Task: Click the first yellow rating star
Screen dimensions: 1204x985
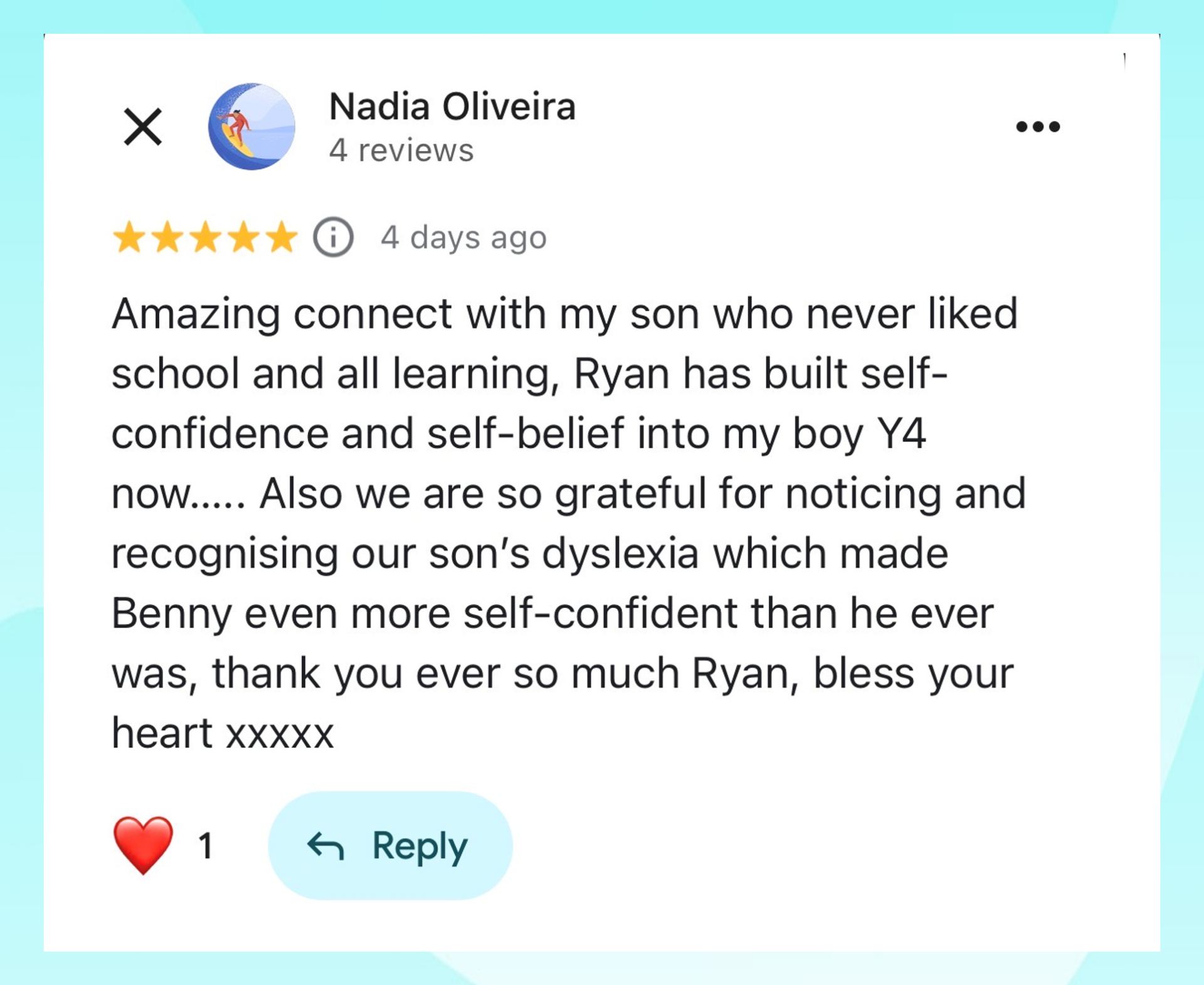Action: (x=130, y=238)
